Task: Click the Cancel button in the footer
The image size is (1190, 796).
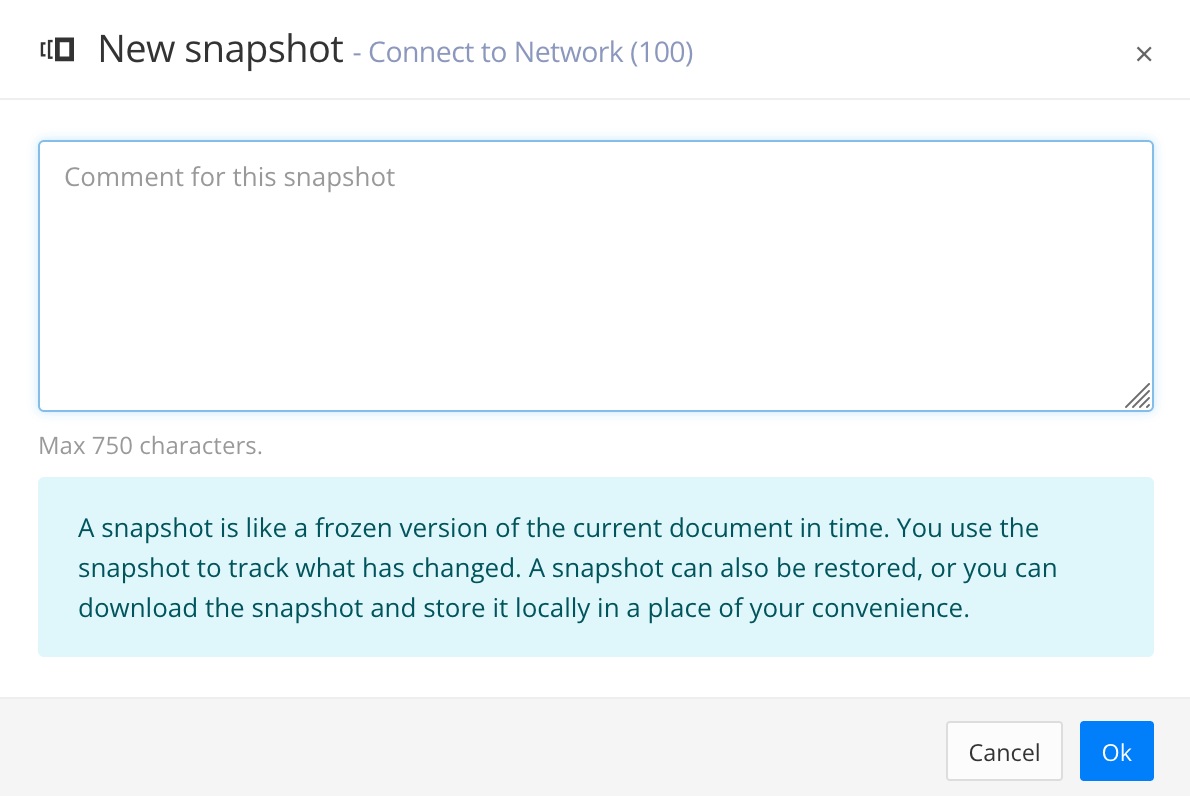Action: [1003, 751]
